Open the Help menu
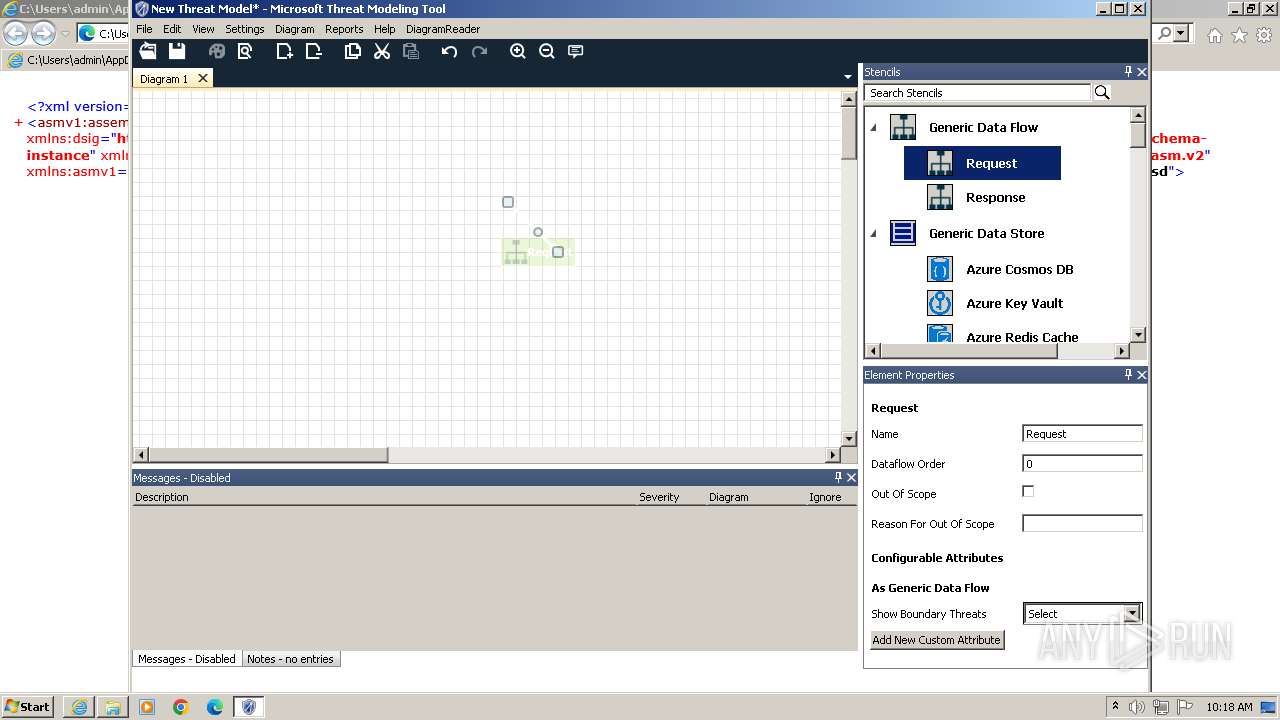The height and width of the screenshot is (720, 1280). (385, 29)
